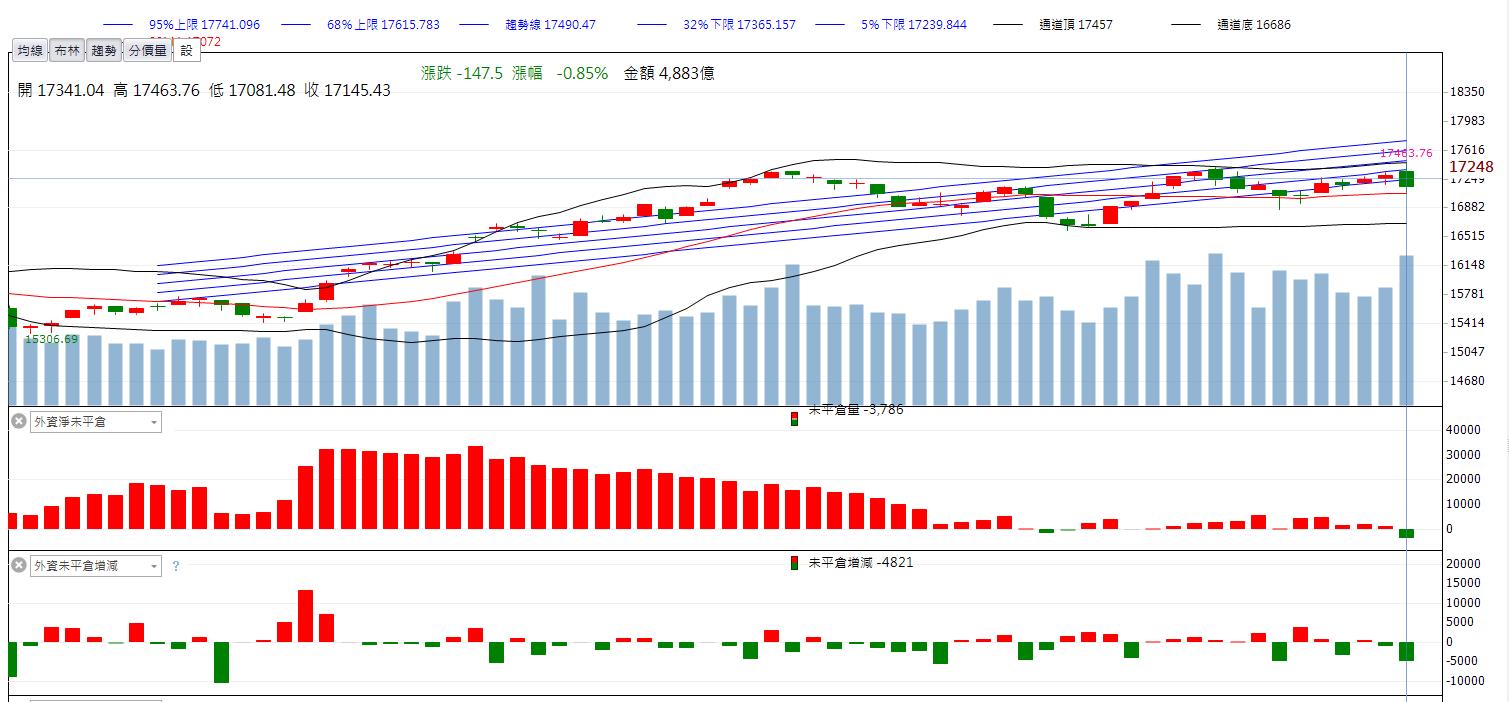
Task: Close the 外資未平倉增減 indicator panel
Action: tap(18, 565)
